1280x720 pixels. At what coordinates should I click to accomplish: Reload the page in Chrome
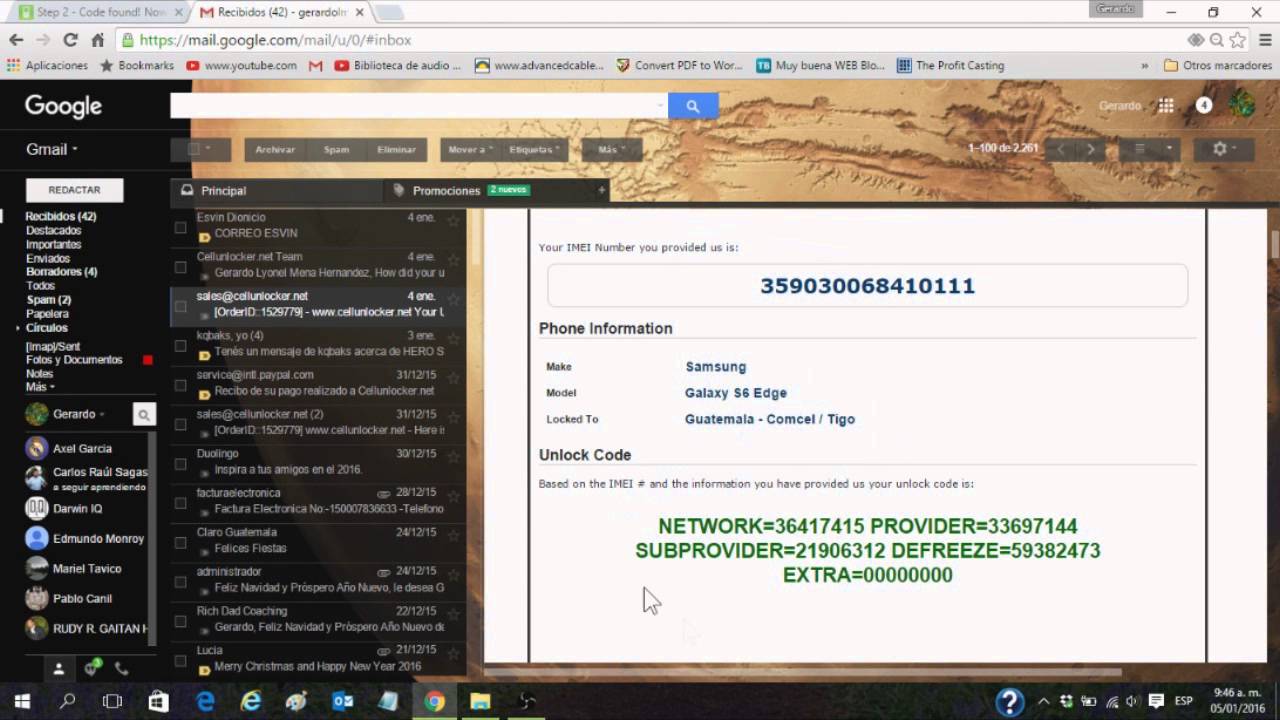tap(70, 40)
